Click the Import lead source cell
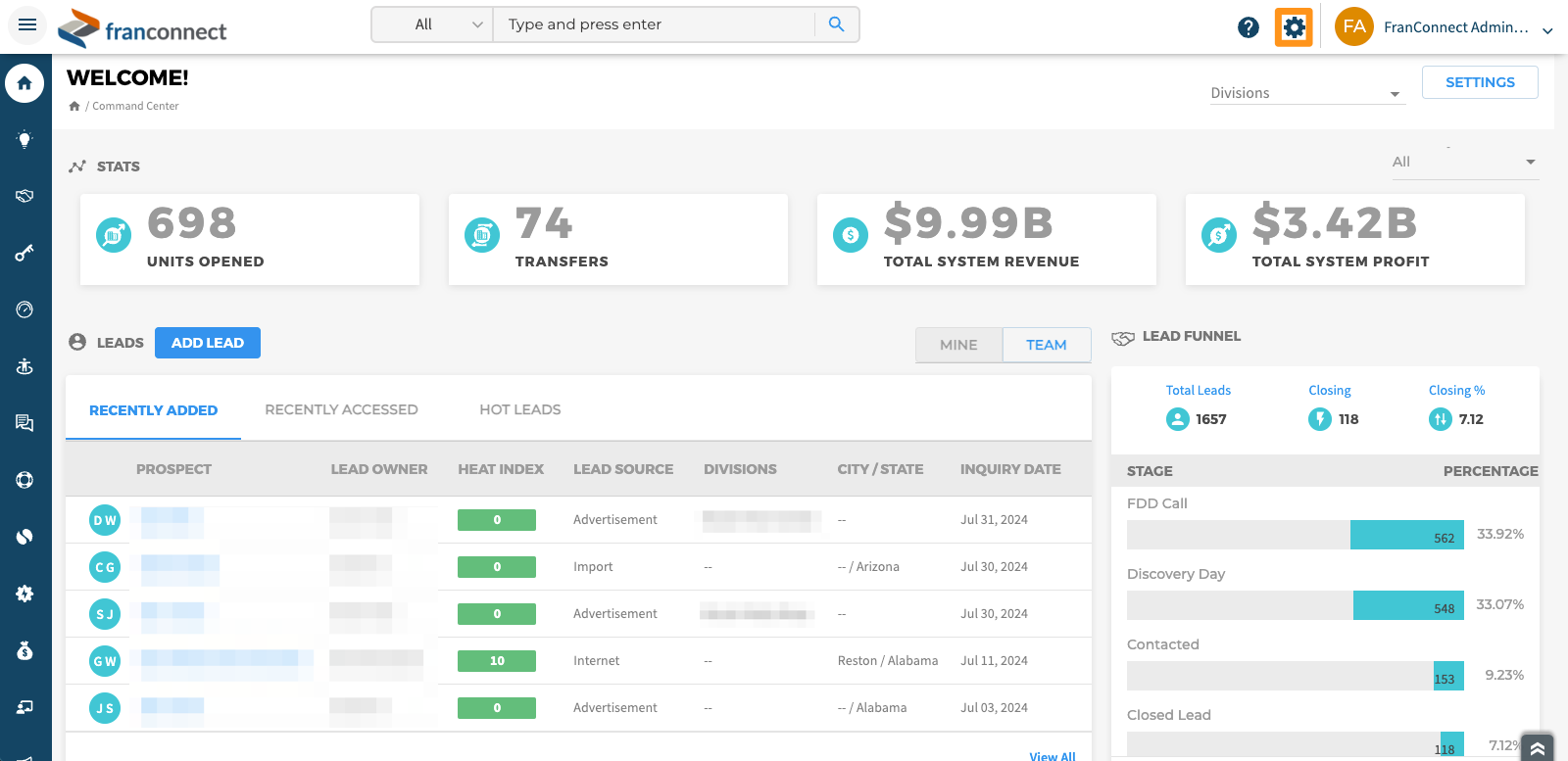The width and height of the screenshot is (1568, 761). [593, 567]
